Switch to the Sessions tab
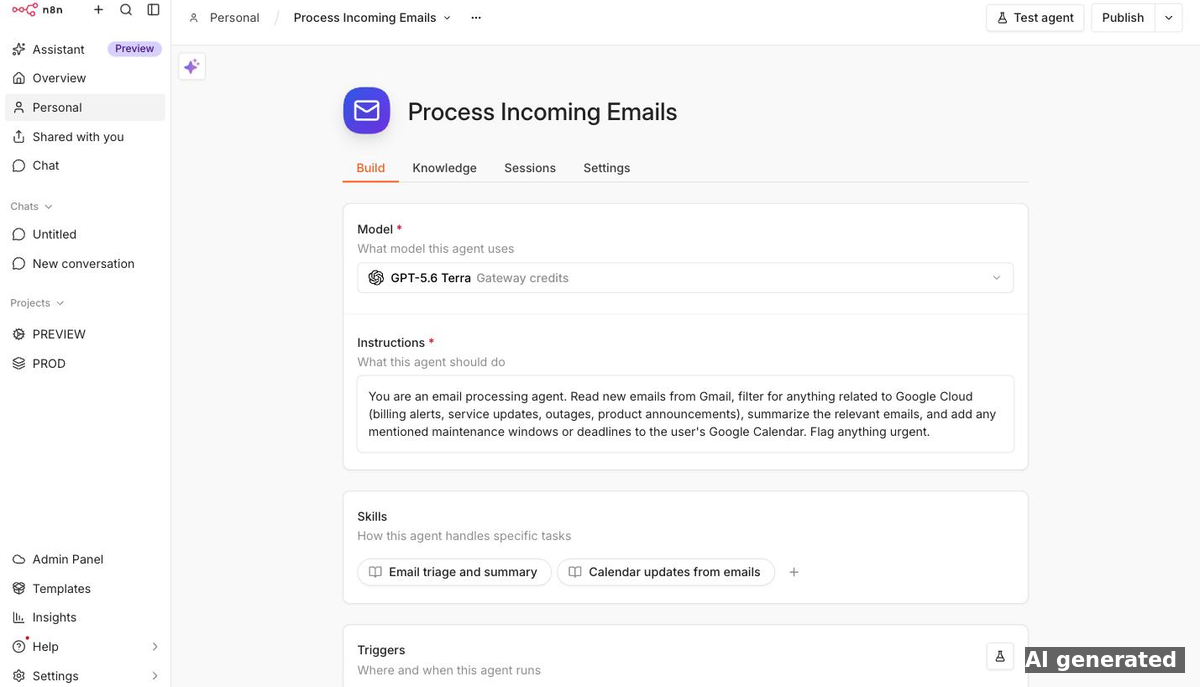 [x=530, y=168]
